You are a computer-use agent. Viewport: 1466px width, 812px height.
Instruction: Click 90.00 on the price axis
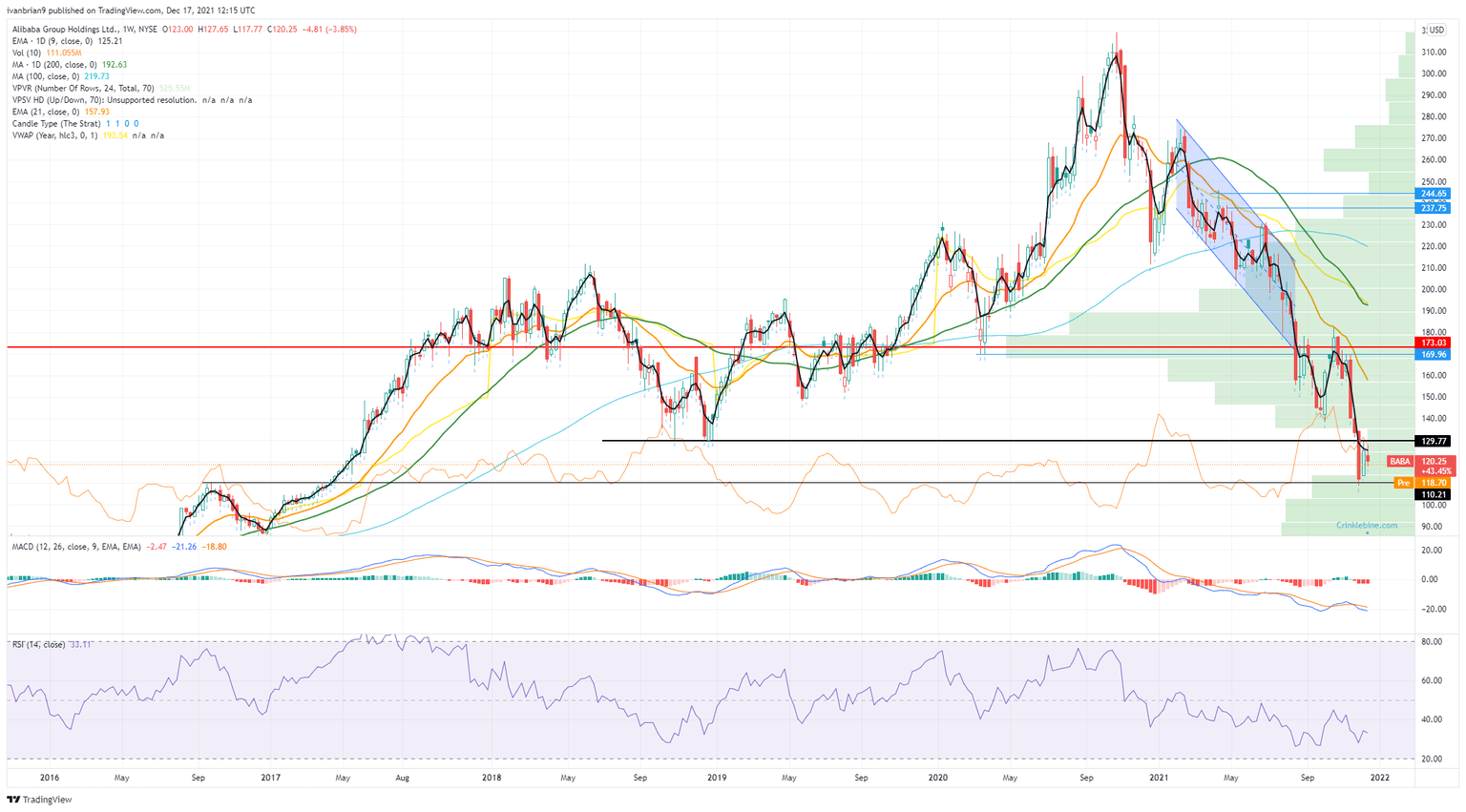tap(1433, 526)
